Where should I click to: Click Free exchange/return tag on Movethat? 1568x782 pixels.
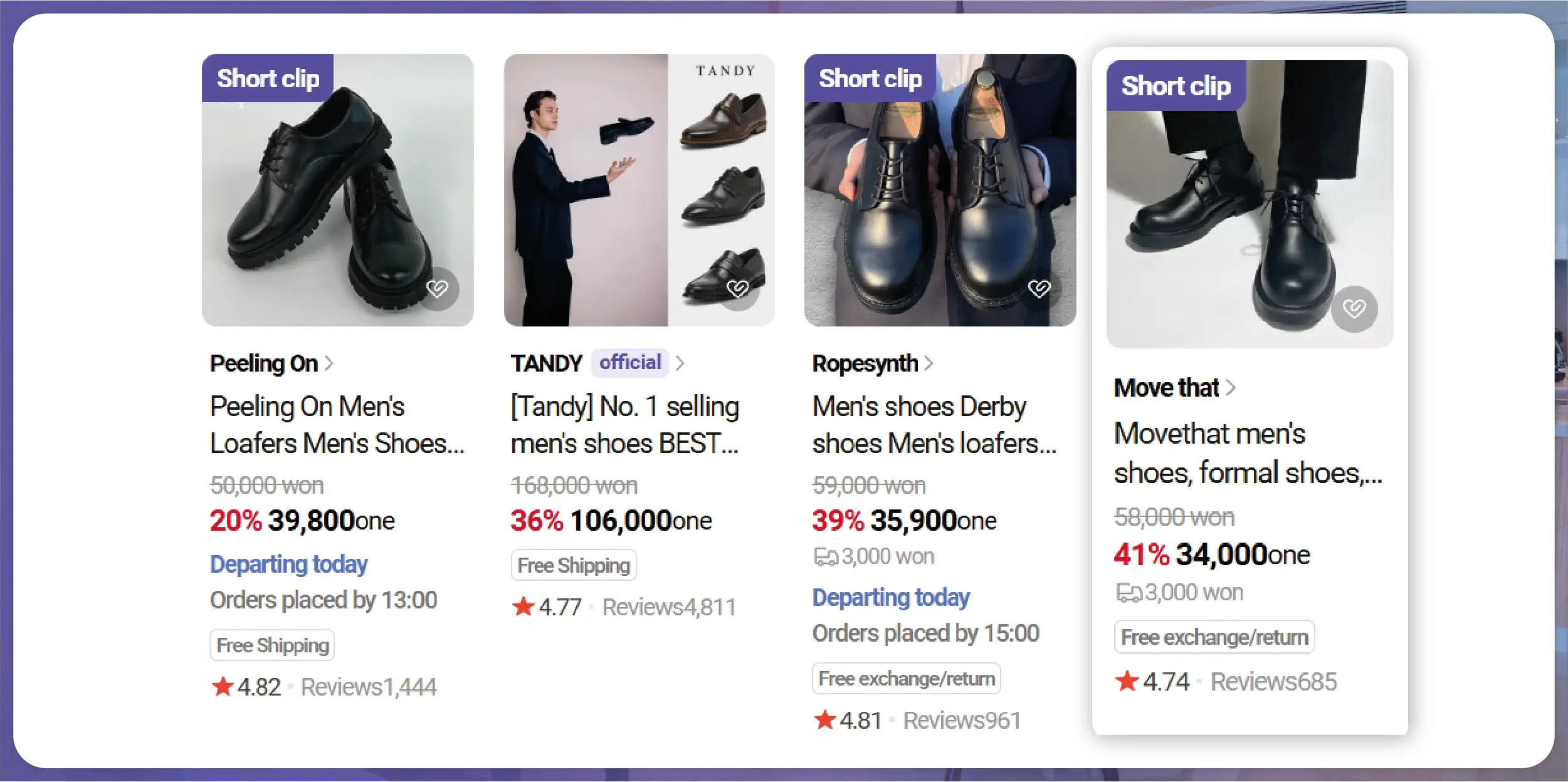[1214, 637]
